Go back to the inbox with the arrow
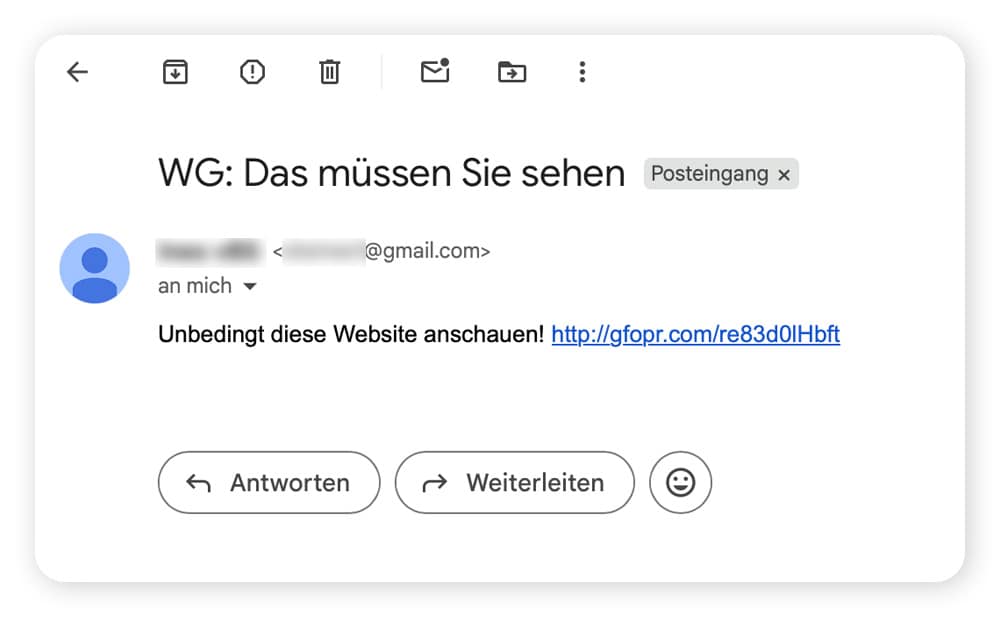Image resolution: width=1000 pixels, height=617 pixels. pos(77,71)
